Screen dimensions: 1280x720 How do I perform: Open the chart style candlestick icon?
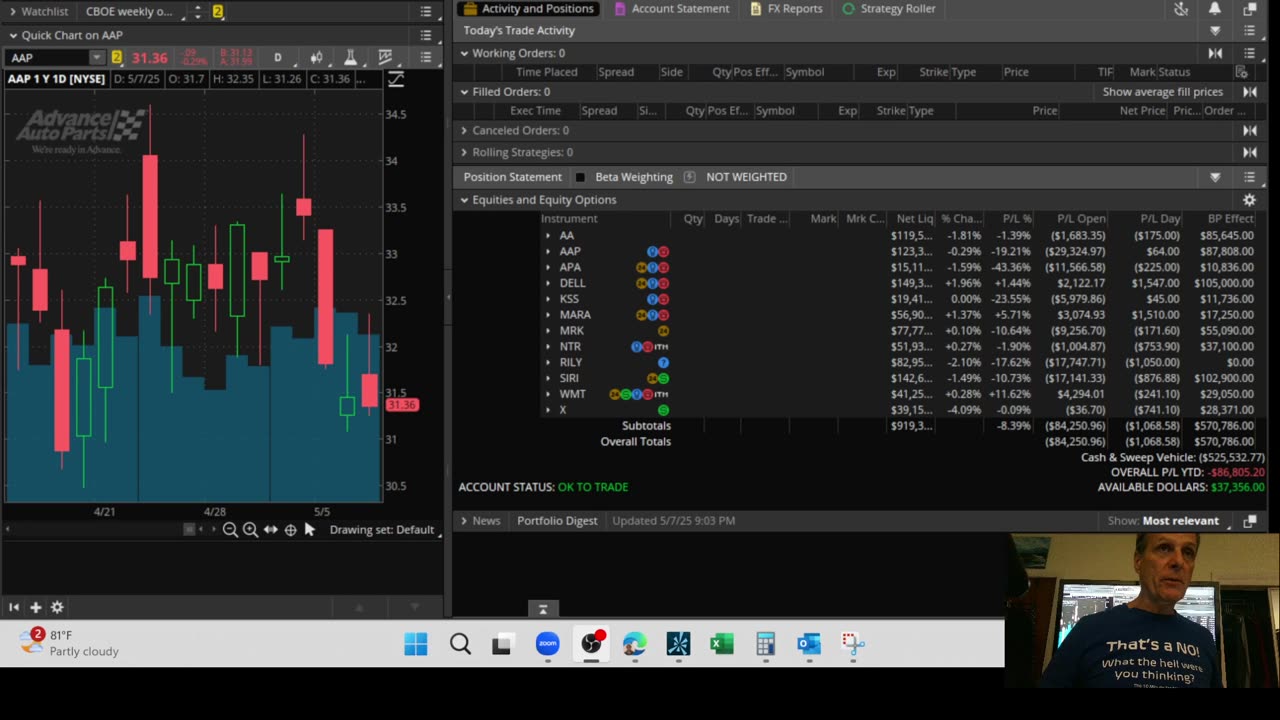[316, 58]
